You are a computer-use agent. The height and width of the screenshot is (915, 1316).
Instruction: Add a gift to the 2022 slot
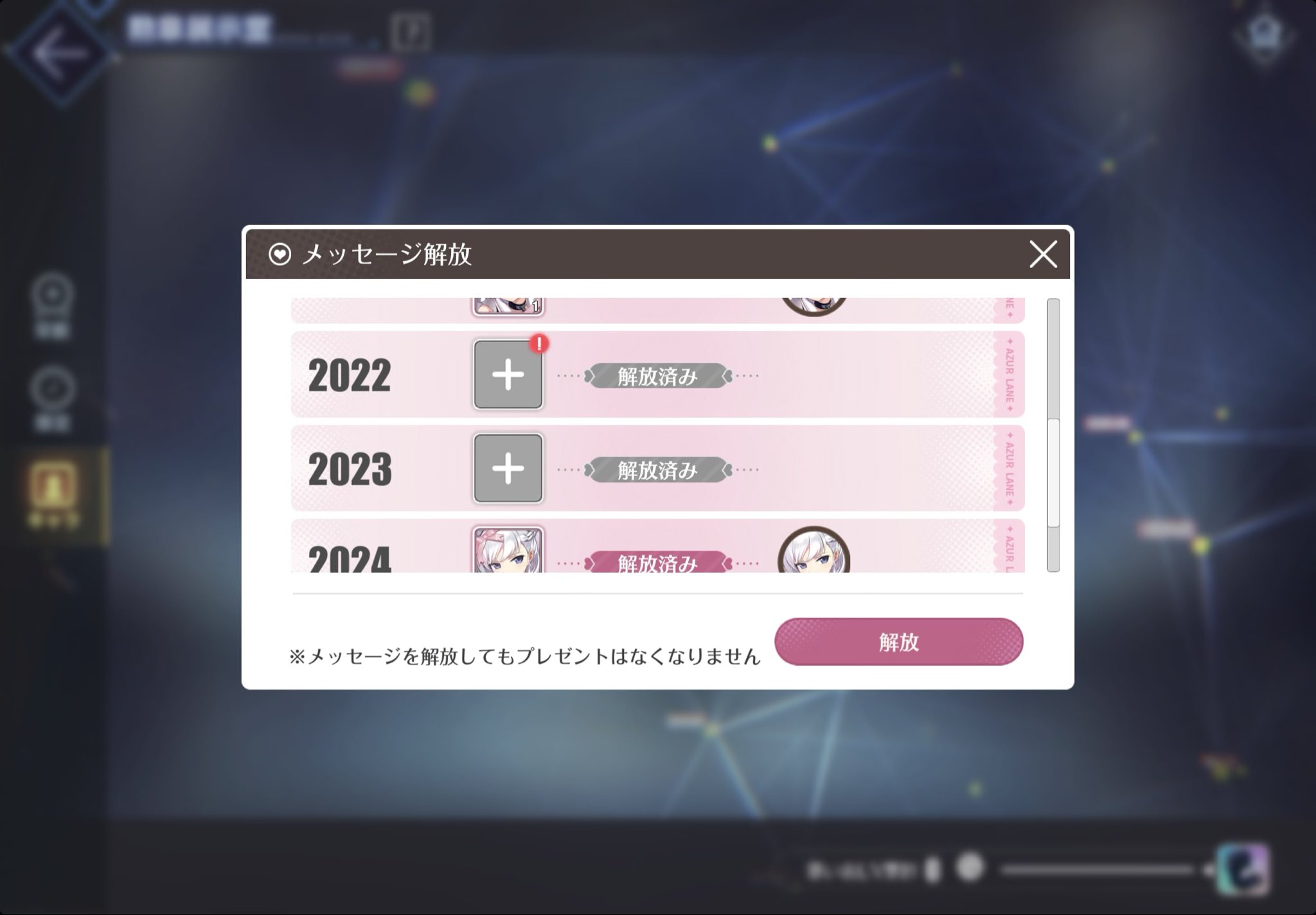pos(508,375)
